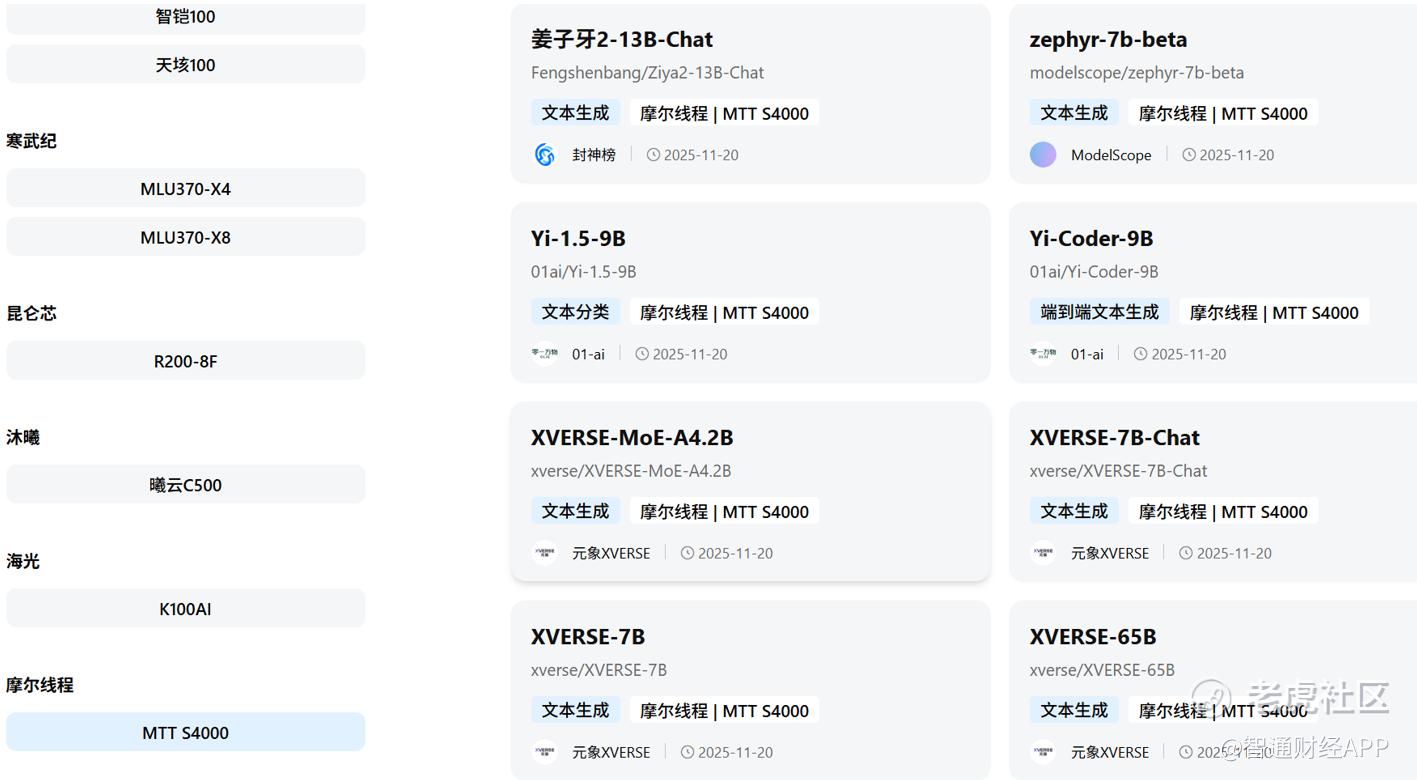Click the clock icon on 姜子牙2-13B-Chat card
The image size is (1417, 780).
point(653,155)
